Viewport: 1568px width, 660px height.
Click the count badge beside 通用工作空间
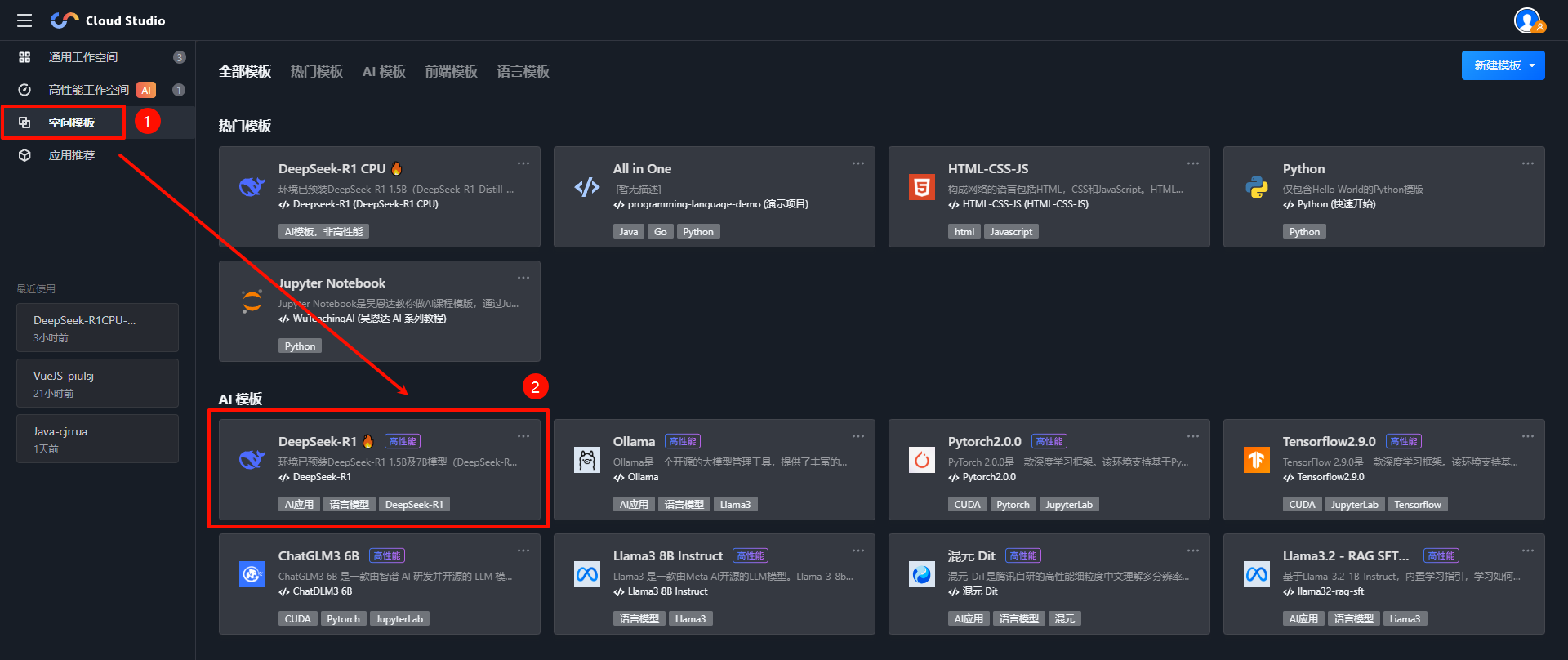[180, 57]
